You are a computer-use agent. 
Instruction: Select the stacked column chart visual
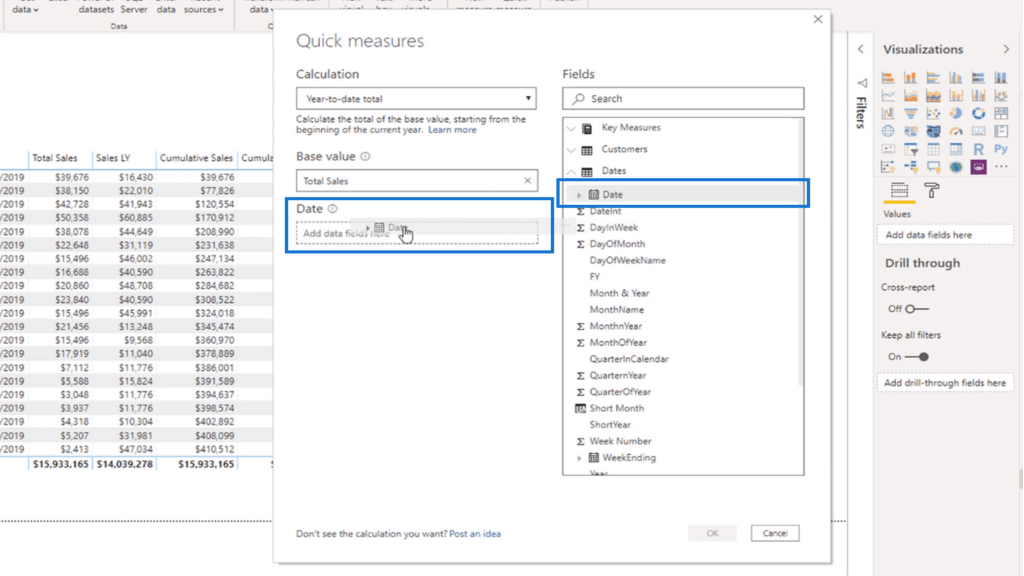[x=910, y=78]
